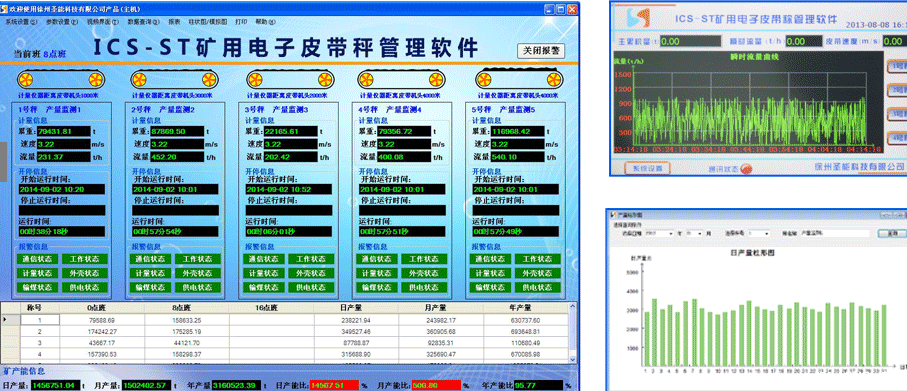Click cell value 315688.90
The width and height of the screenshot is (907, 391).
(x=357, y=353)
